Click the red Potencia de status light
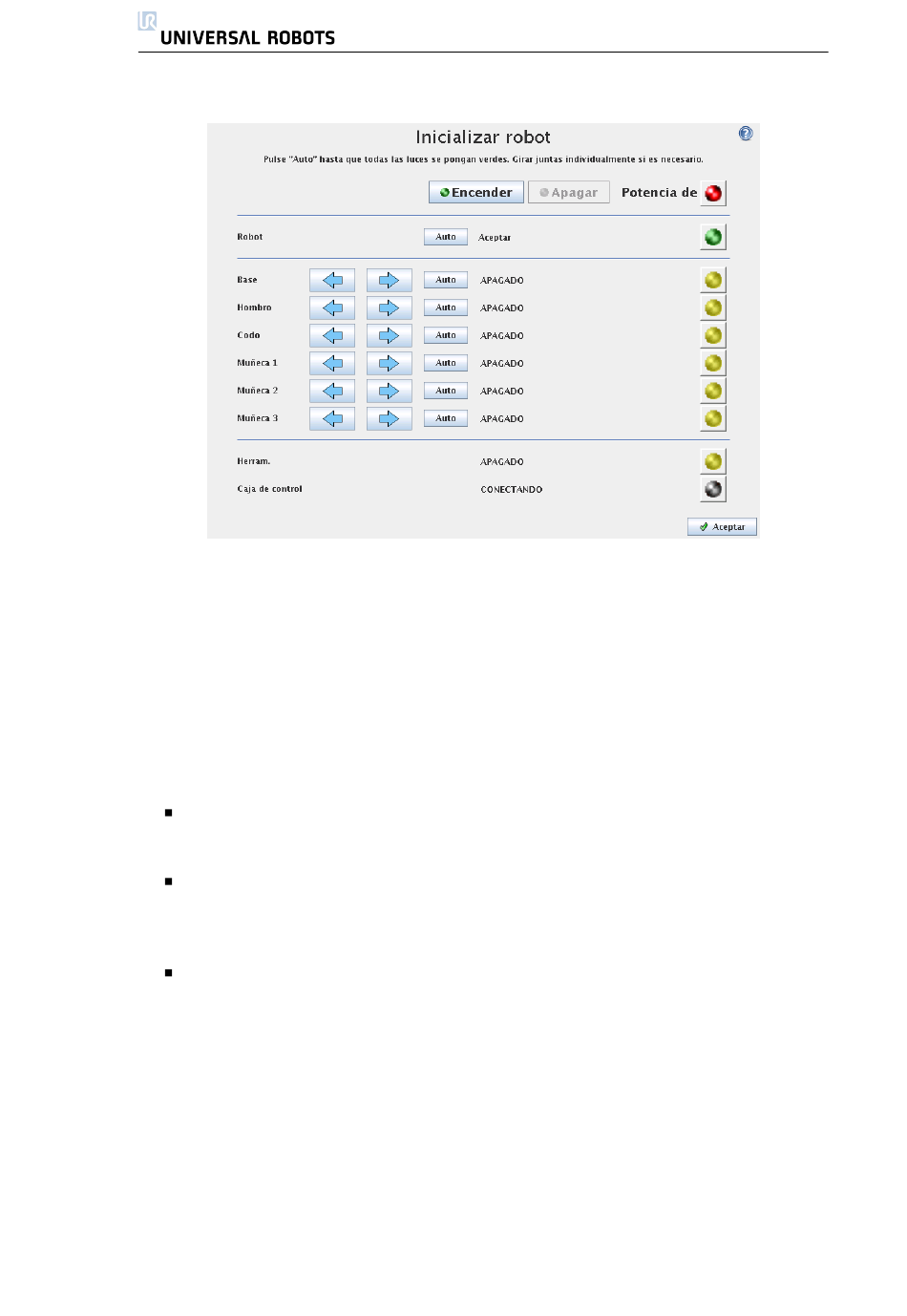The height and width of the screenshot is (1316, 907). pyautogui.click(x=713, y=193)
